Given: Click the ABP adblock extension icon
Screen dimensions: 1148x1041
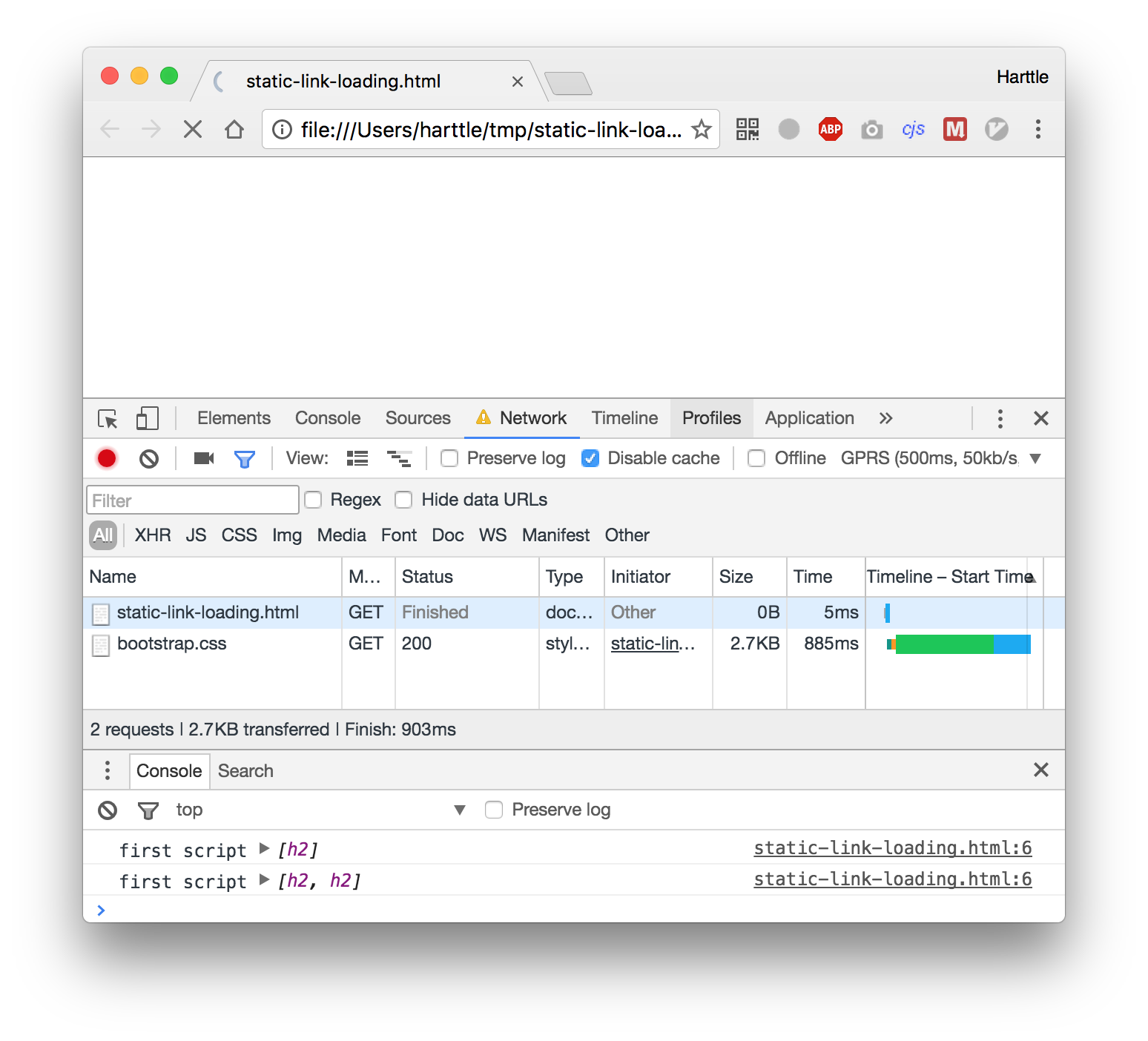Looking at the screenshot, I should click(x=830, y=129).
